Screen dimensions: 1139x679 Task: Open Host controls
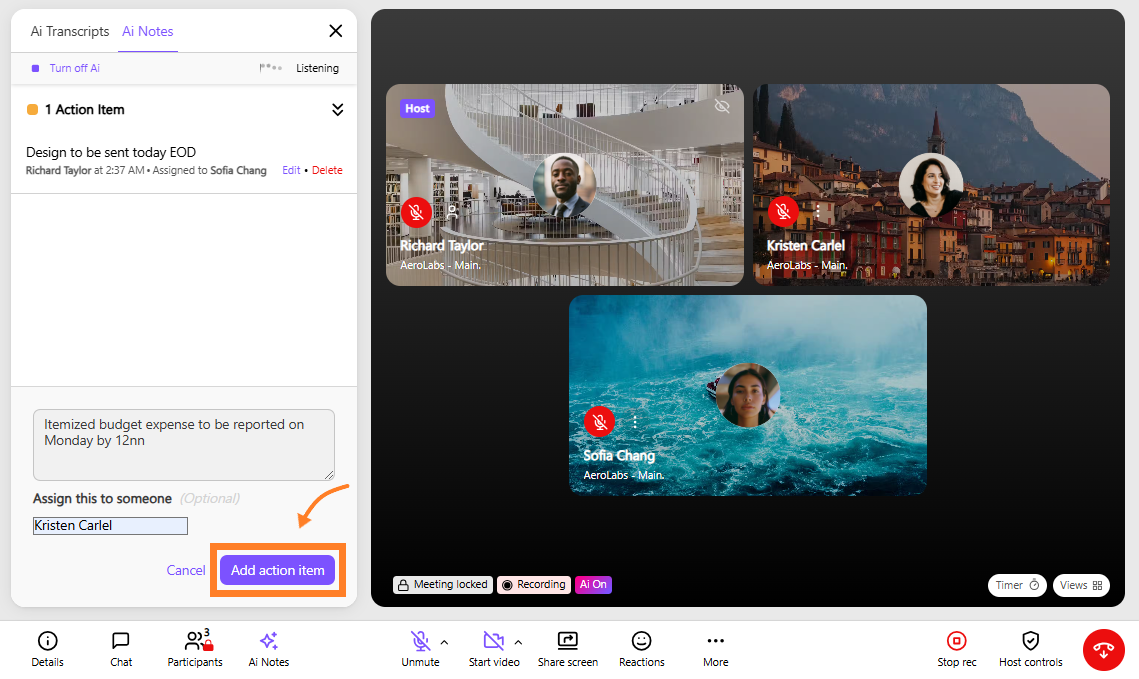pyautogui.click(x=1030, y=648)
